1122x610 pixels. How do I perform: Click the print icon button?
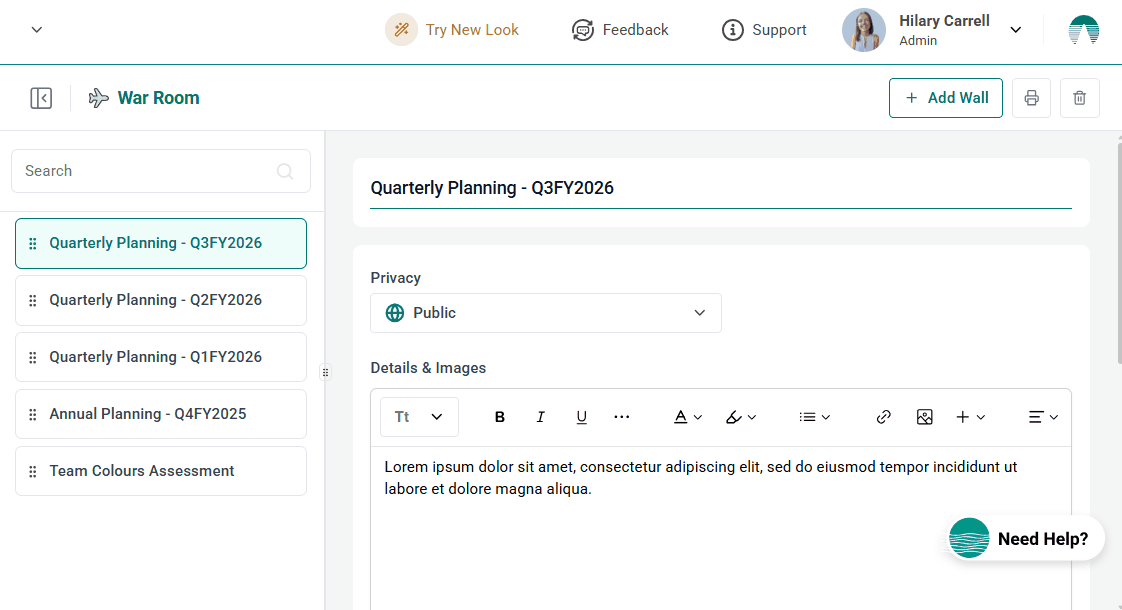pos(1031,98)
